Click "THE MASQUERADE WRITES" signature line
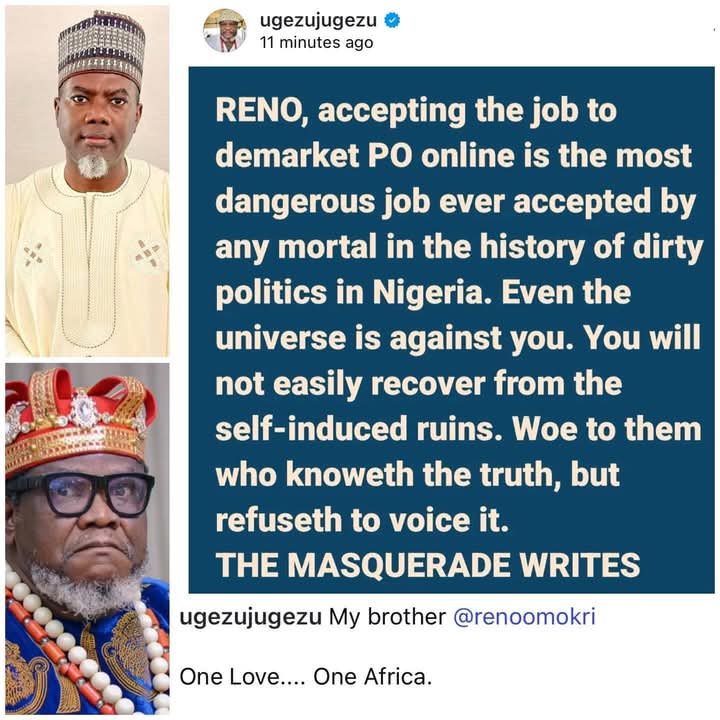The width and height of the screenshot is (720, 720). pos(428,565)
